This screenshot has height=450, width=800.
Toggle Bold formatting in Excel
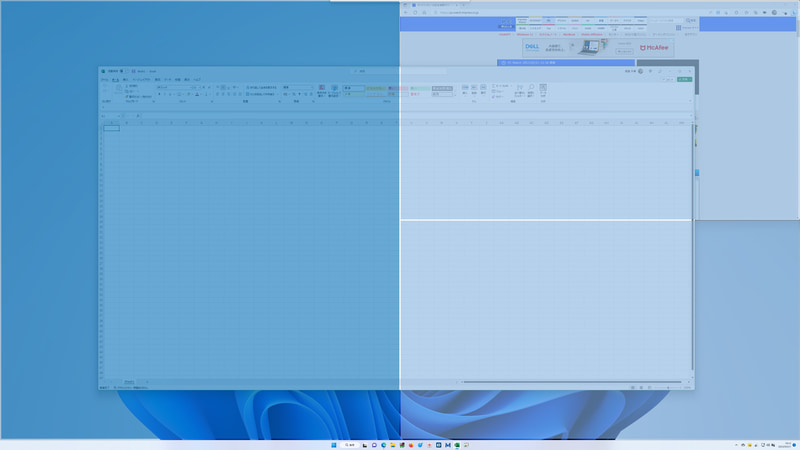click(x=159, y=94)
